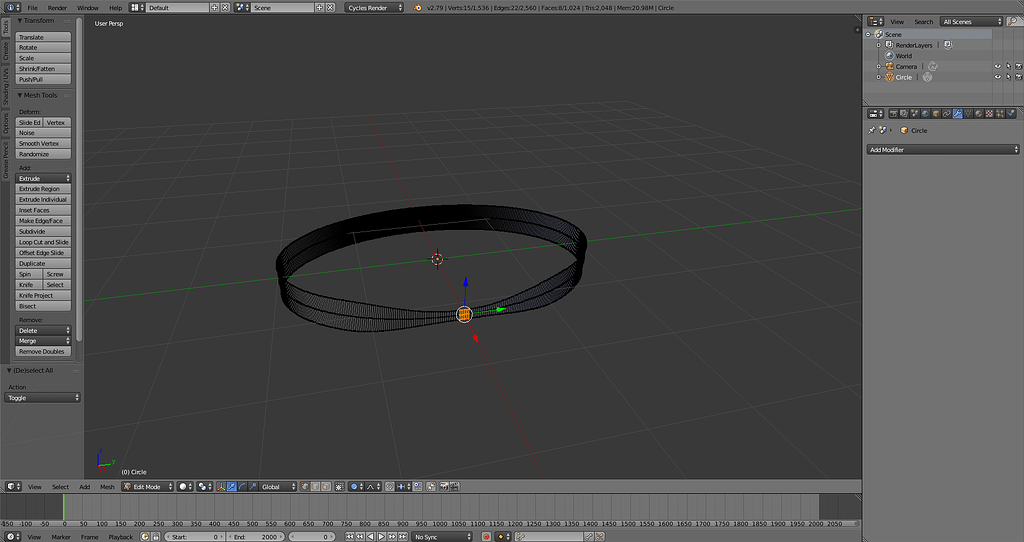Delete the Scene with its X icon
1024x542 pixels.
[330, 8]
